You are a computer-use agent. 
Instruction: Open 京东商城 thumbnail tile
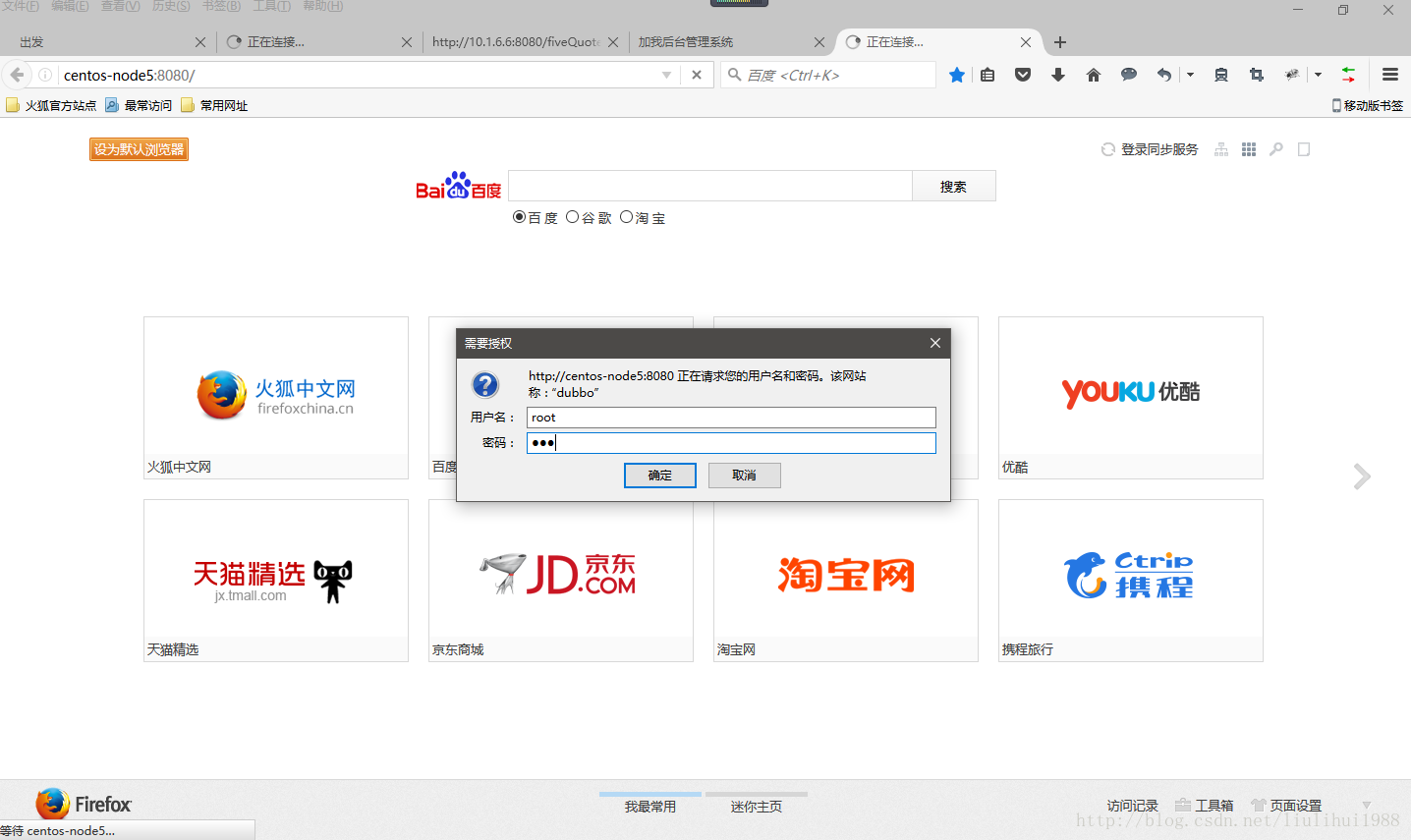pos(561,581)
